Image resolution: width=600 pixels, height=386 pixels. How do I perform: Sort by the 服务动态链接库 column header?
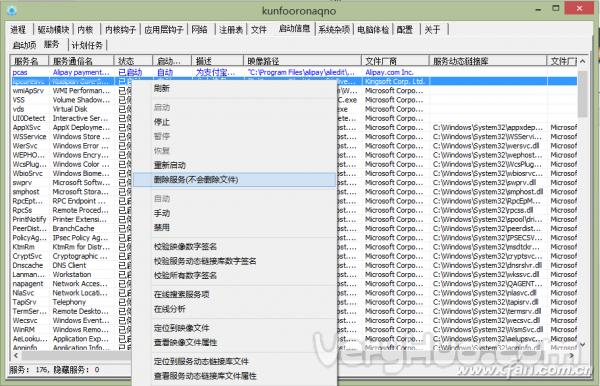[x=488, y=60]
